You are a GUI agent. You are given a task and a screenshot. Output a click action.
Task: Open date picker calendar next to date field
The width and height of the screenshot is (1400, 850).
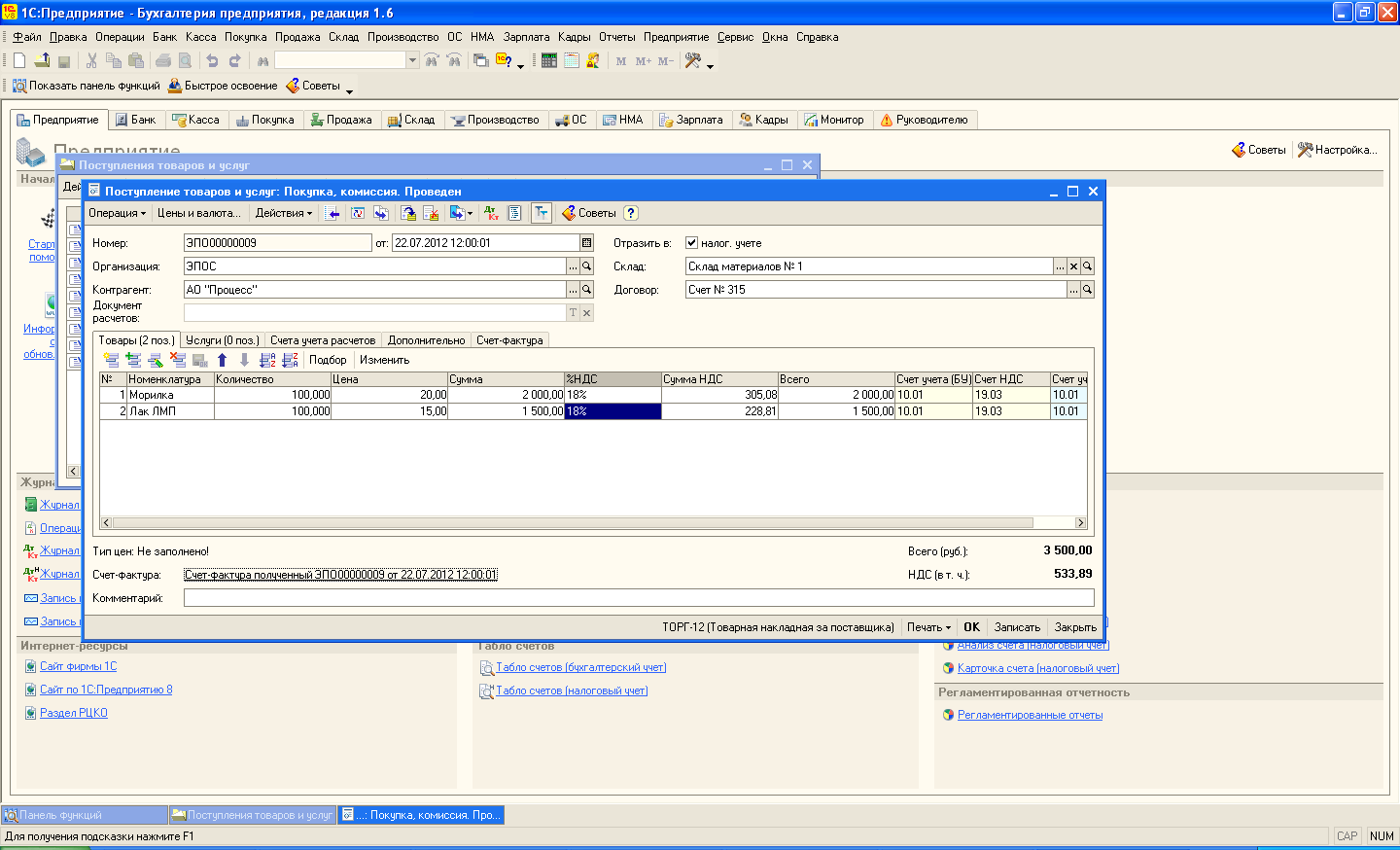(x=586, y=243)
